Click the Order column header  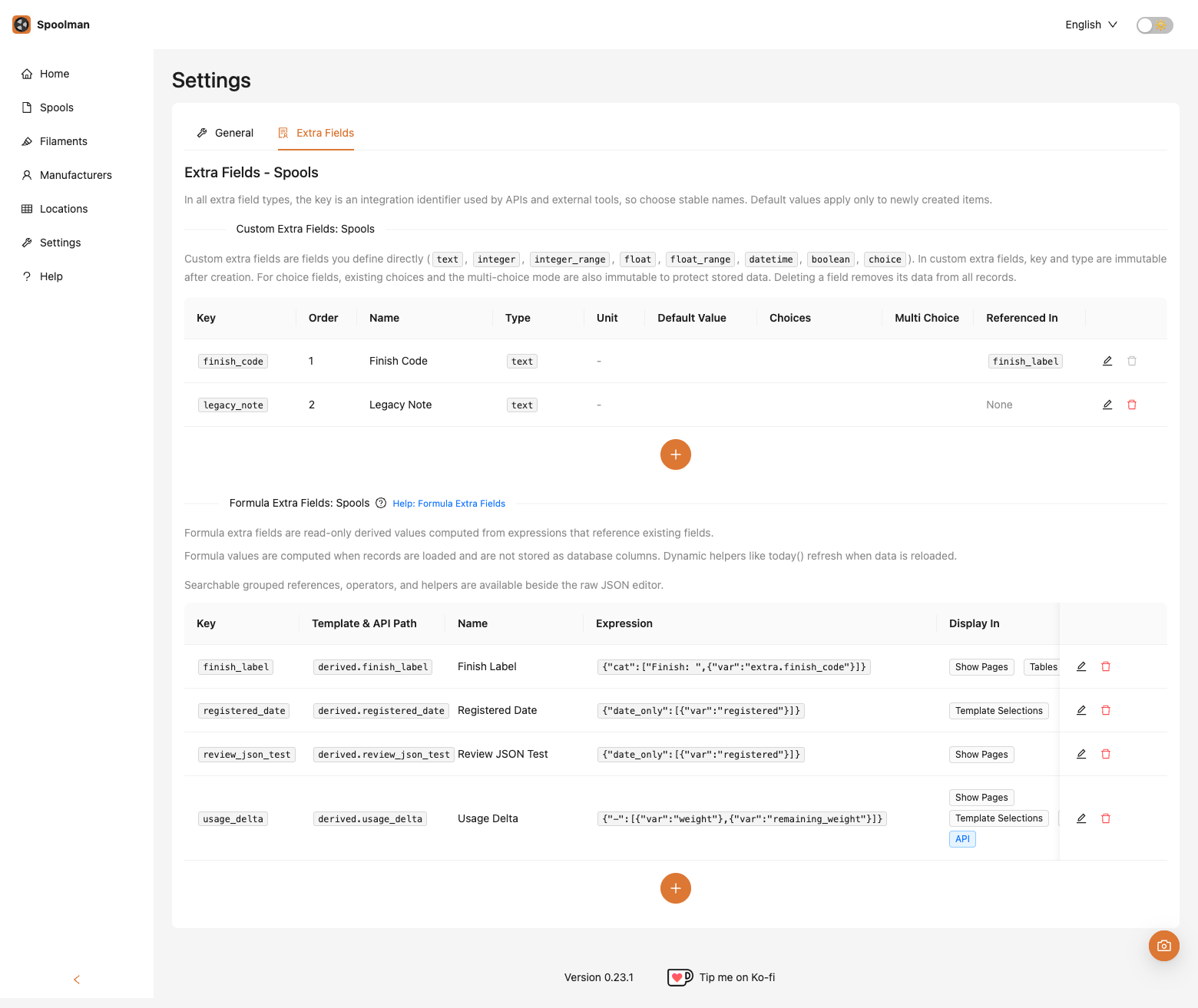[323, 318]
